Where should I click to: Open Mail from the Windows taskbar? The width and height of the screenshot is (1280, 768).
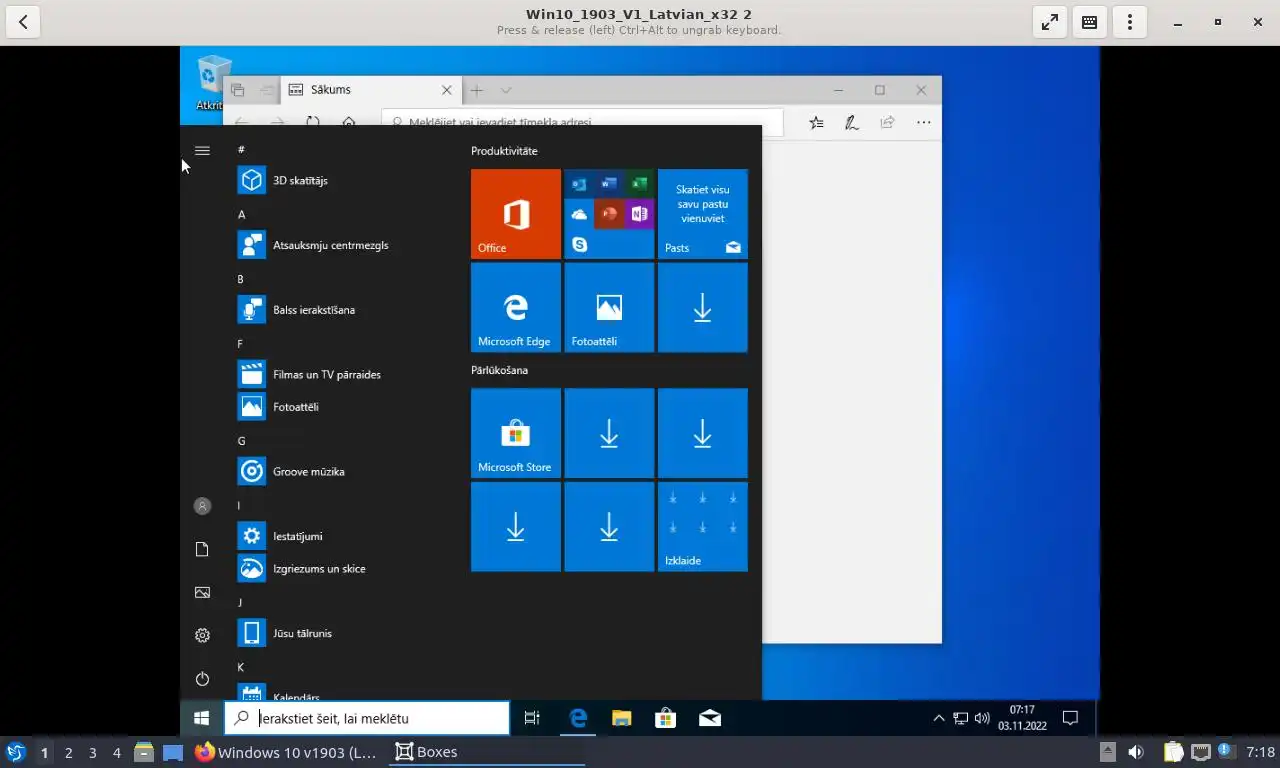point(710,718)
